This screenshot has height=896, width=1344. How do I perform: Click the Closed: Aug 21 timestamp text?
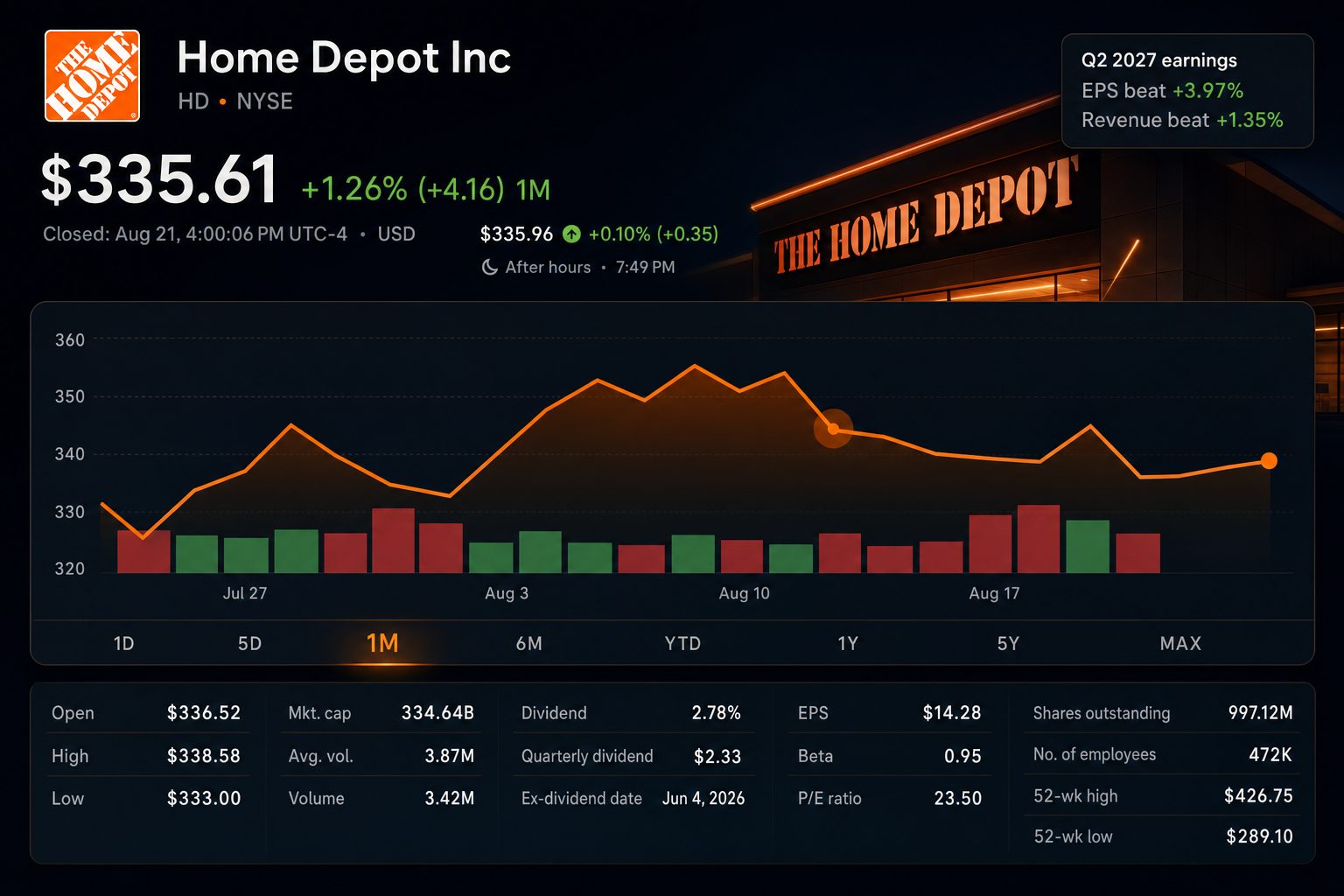point(195,234)
